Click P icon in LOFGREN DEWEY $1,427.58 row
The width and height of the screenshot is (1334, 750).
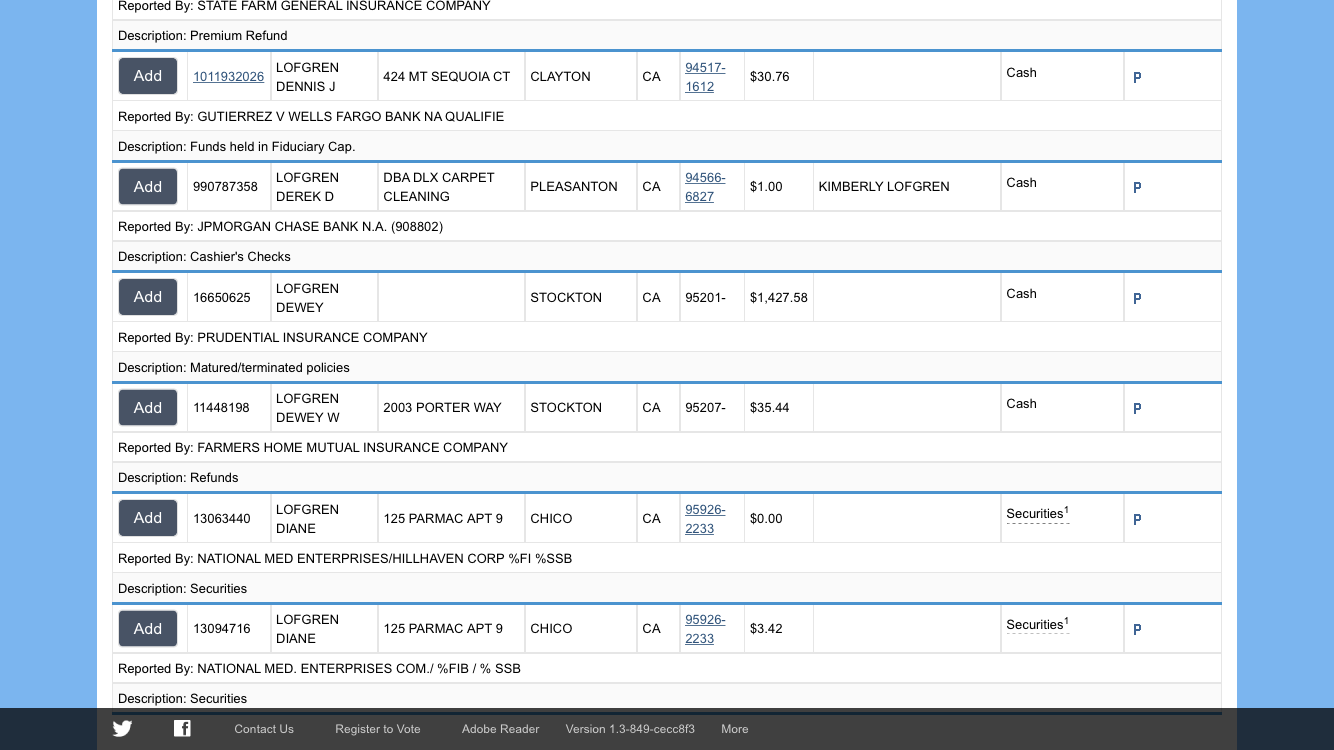point(1137,298)
